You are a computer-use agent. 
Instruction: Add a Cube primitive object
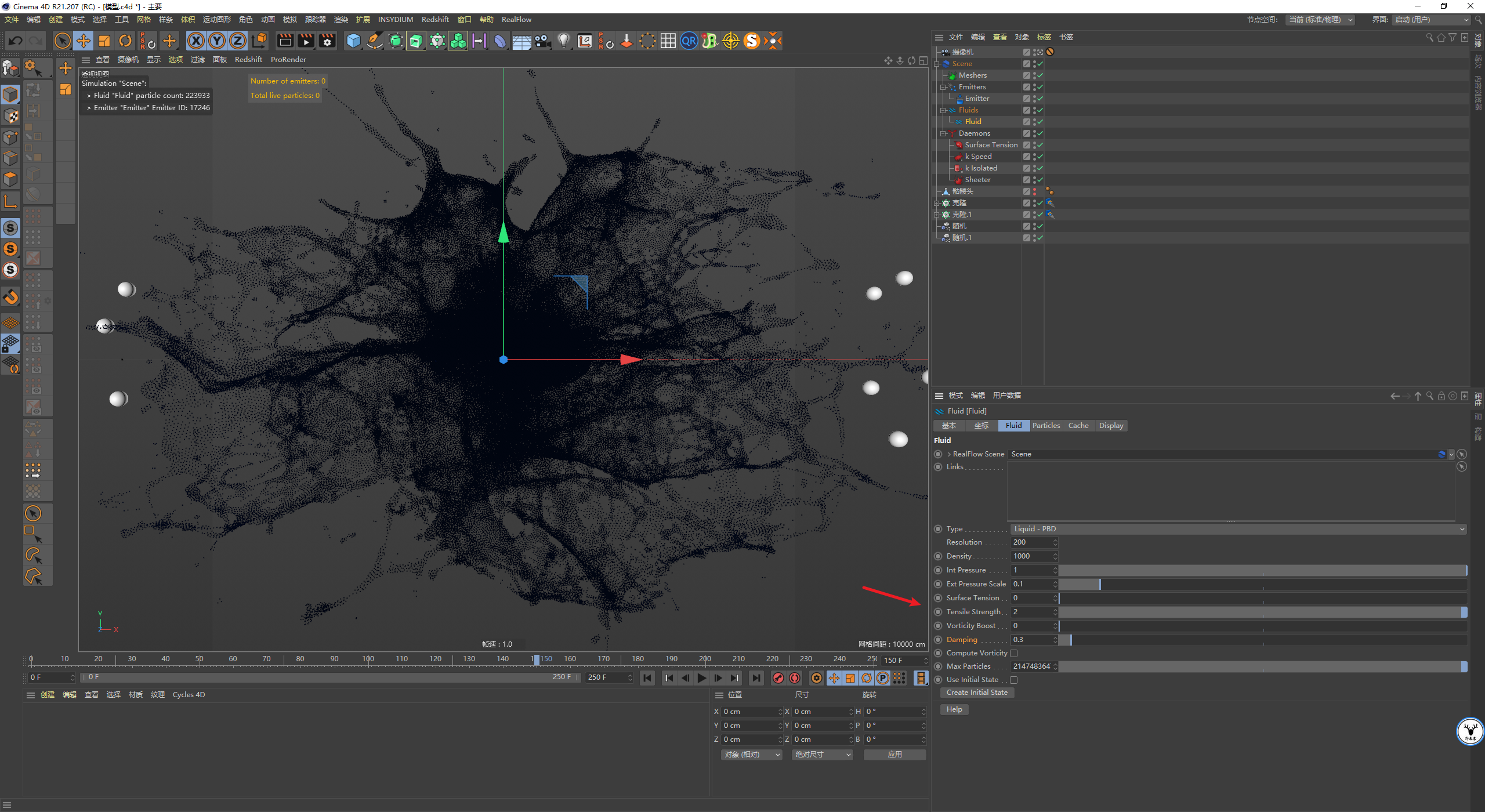(x=353, y=41)
